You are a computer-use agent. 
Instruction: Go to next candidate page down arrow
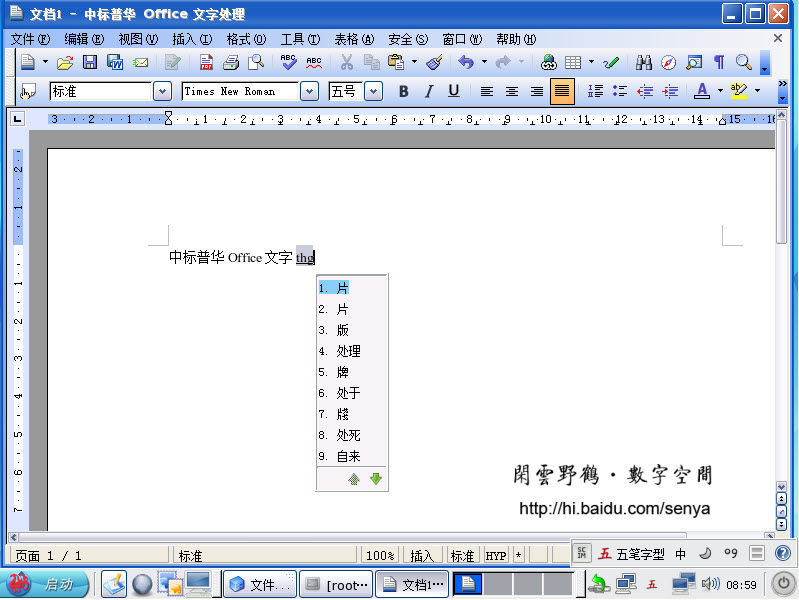coord(376,479)
